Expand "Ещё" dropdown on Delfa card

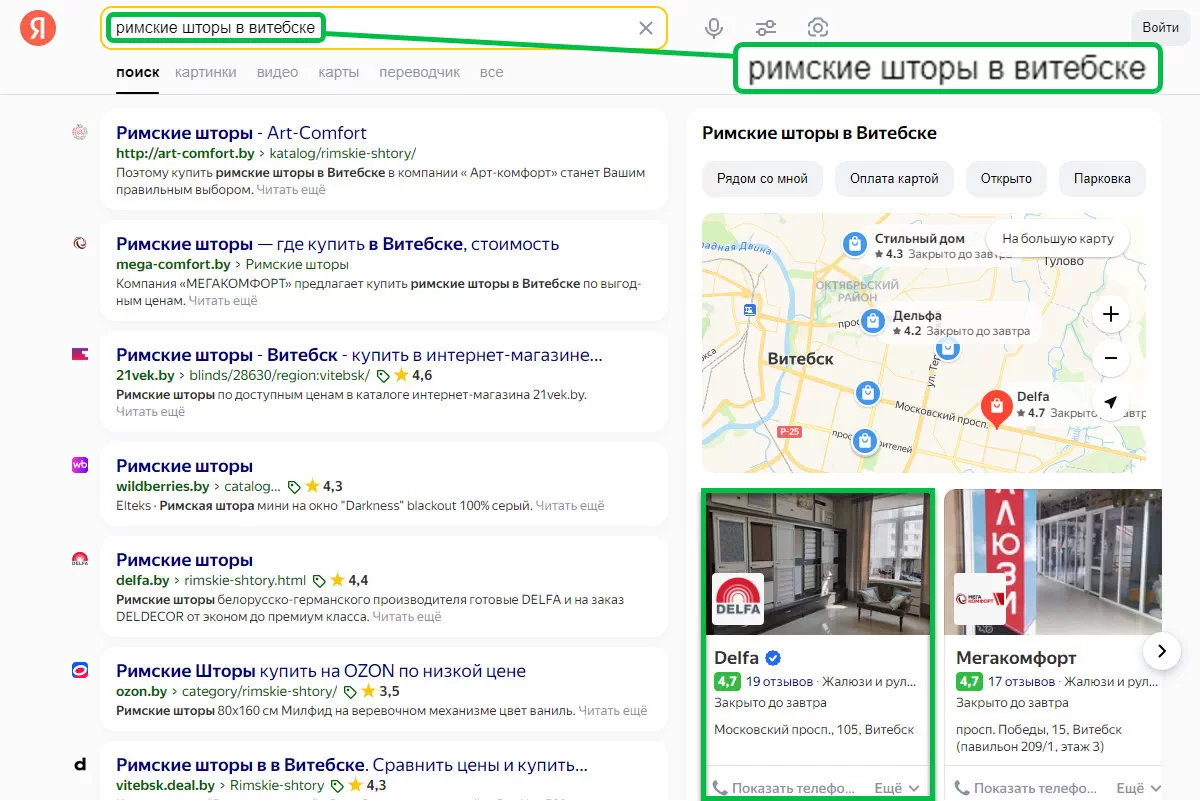click(x=896, y=788)
